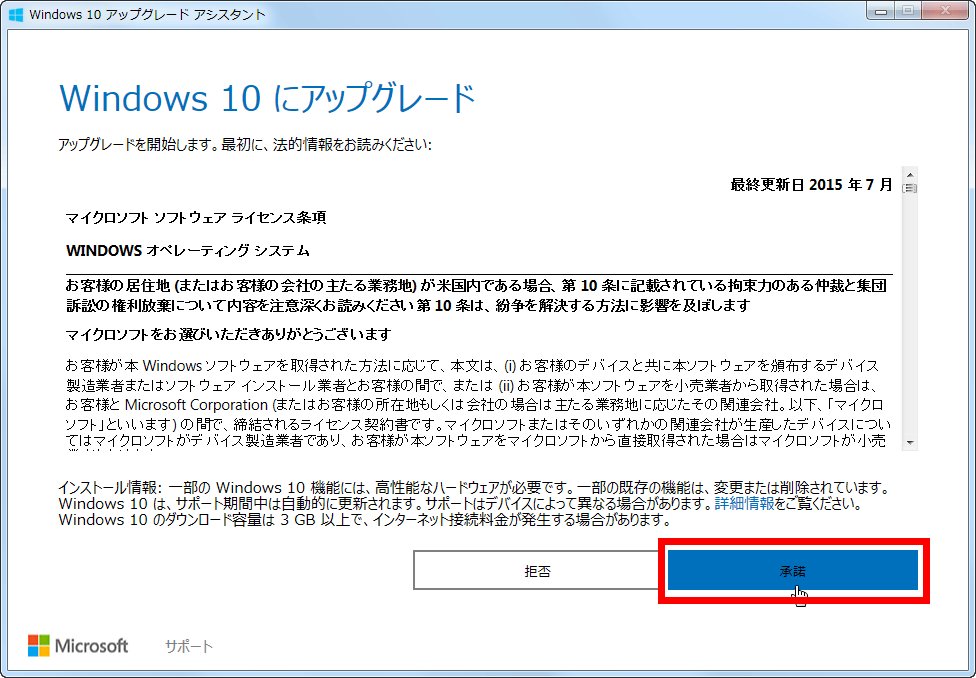
Task: Click the license text scroll down arrow
Action: 909,443
